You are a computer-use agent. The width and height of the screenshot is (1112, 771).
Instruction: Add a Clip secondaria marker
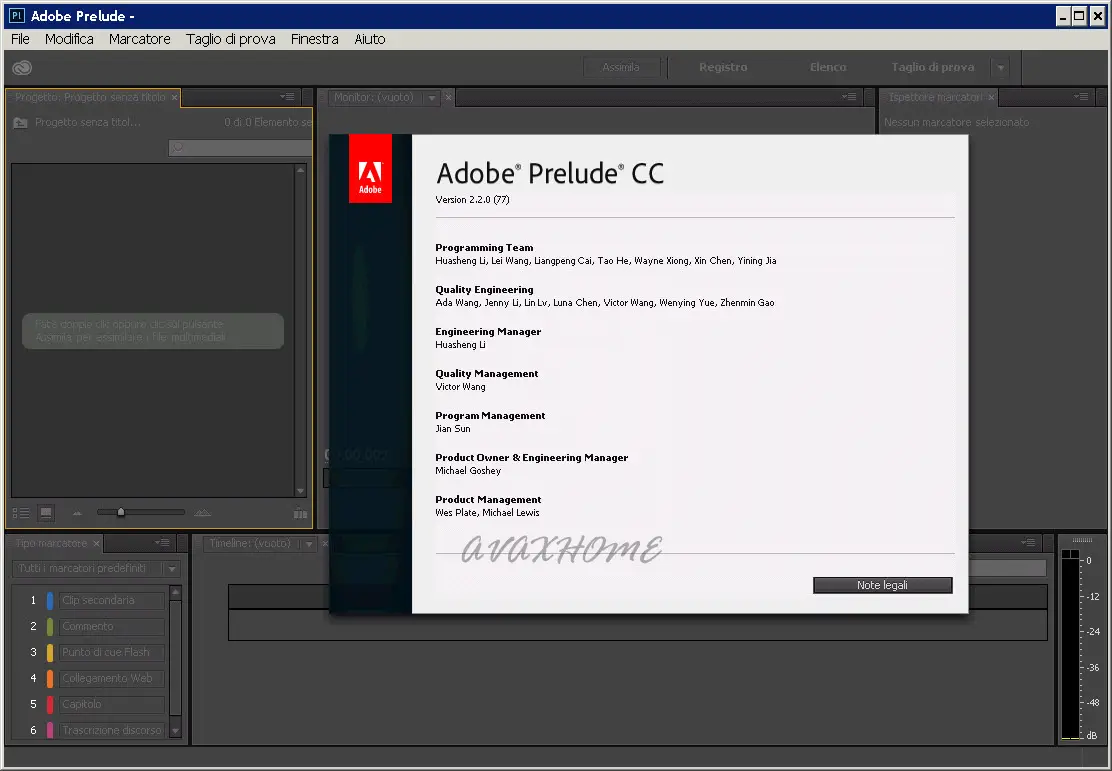click(112, 601)
